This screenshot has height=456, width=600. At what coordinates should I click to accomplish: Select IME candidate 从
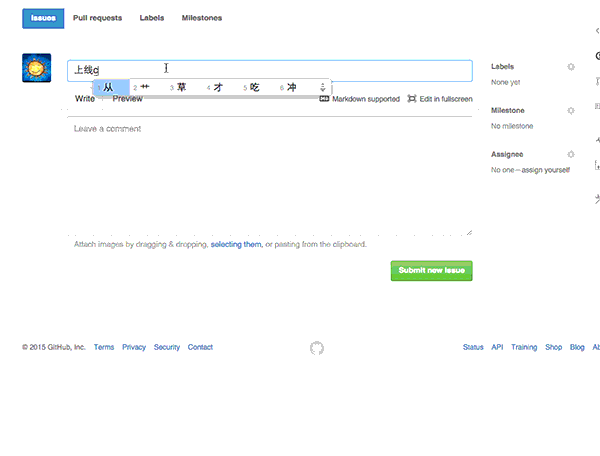[108, 88]
